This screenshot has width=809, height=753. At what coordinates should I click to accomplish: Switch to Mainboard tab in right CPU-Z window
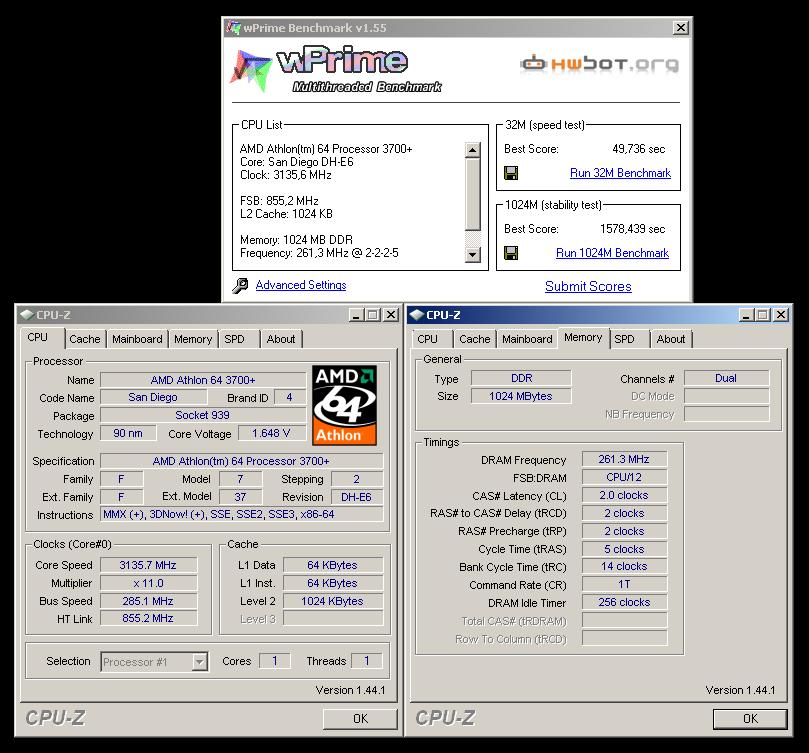527,339
